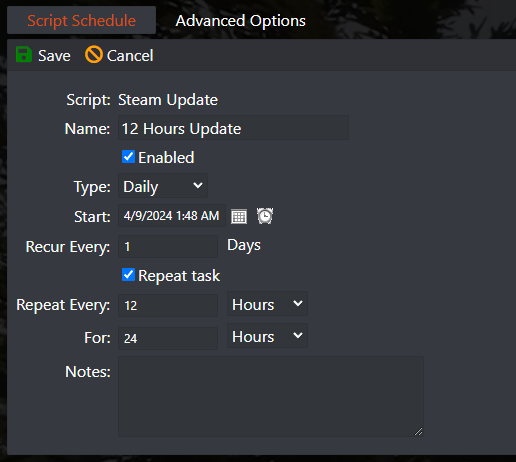
Task: Expand the For duration Hours dropdown
Action: (267, 336)
